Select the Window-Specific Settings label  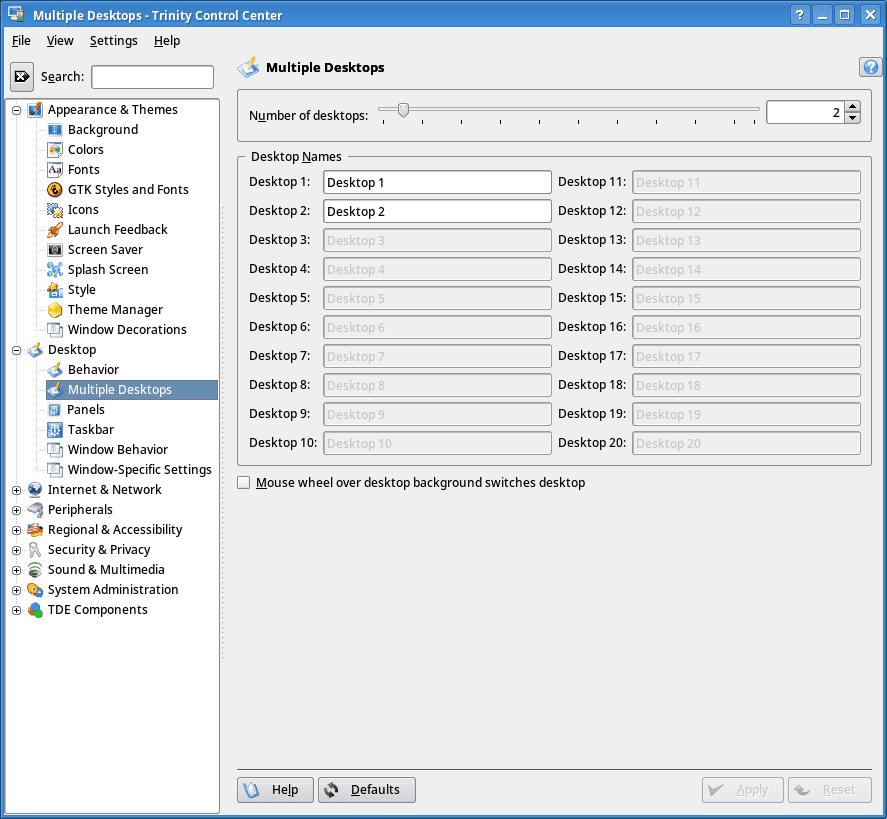[140, 470]
